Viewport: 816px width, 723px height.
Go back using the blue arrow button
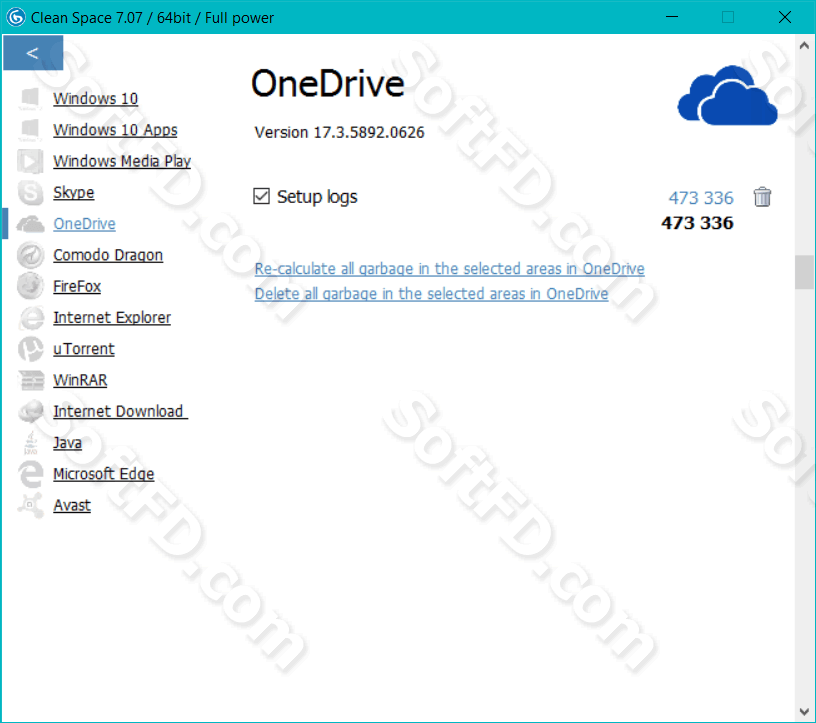tap(33, 53)
